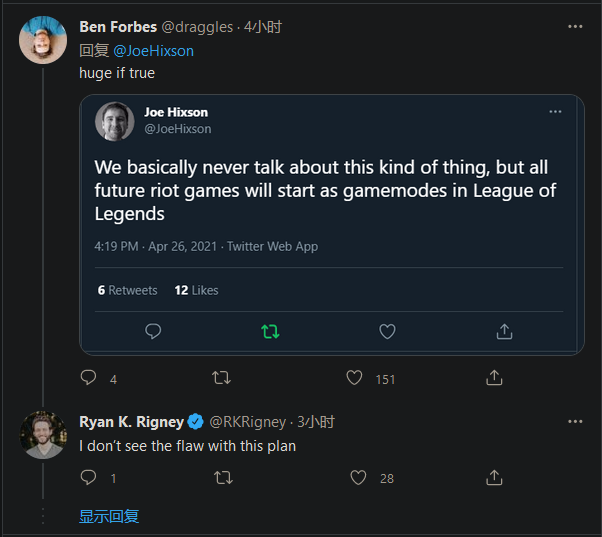The image size is (602, 537).
Task: View the 12 Likes list
Action: click(x=196, y=290)
